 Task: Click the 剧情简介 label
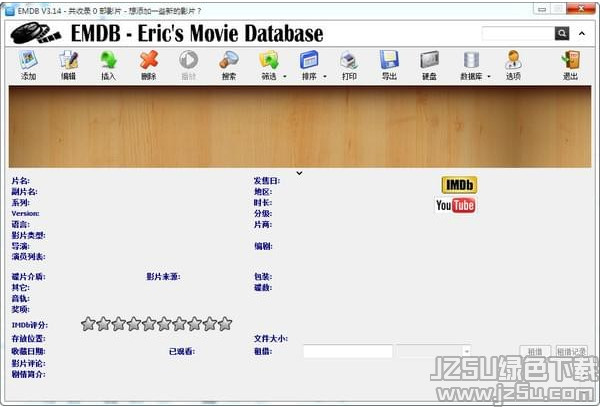29,374
